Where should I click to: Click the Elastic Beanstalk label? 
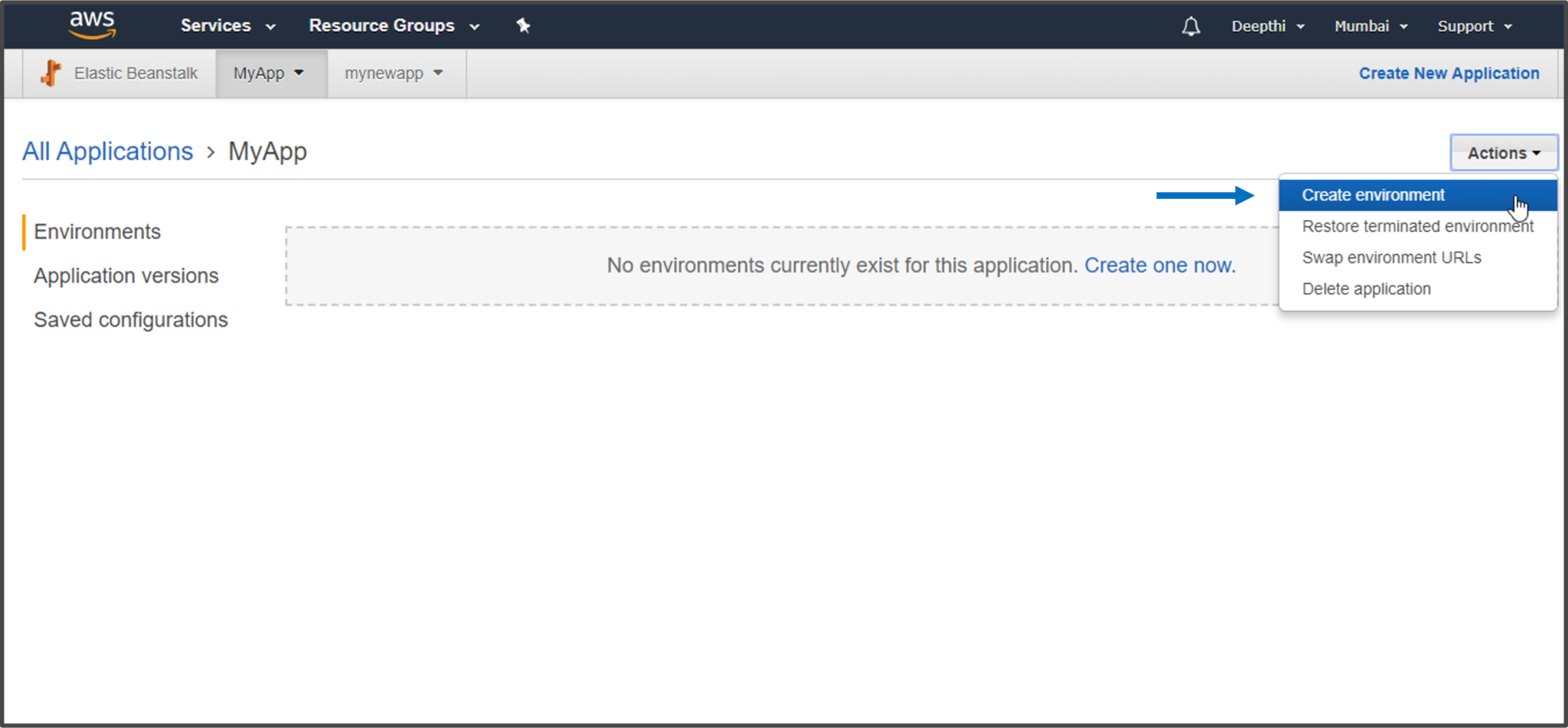[136, 73]
